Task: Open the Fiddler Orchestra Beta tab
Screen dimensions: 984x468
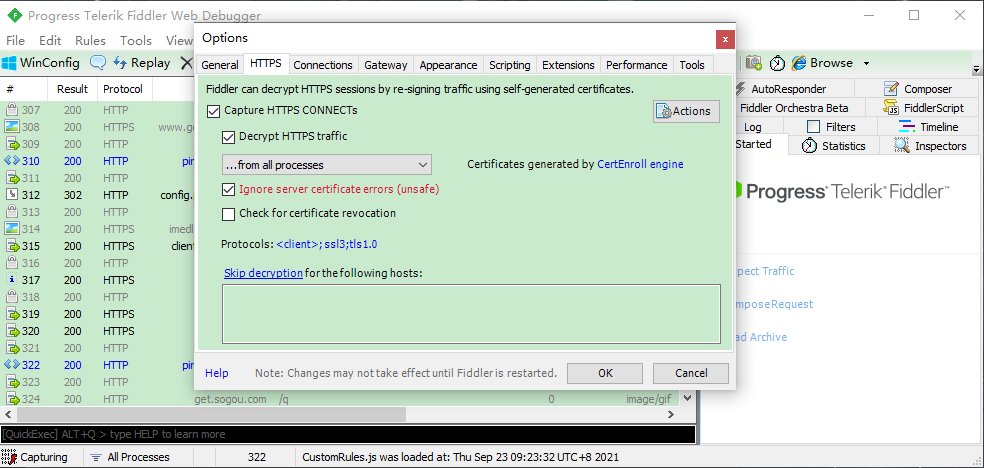Action: coord(794,108)
